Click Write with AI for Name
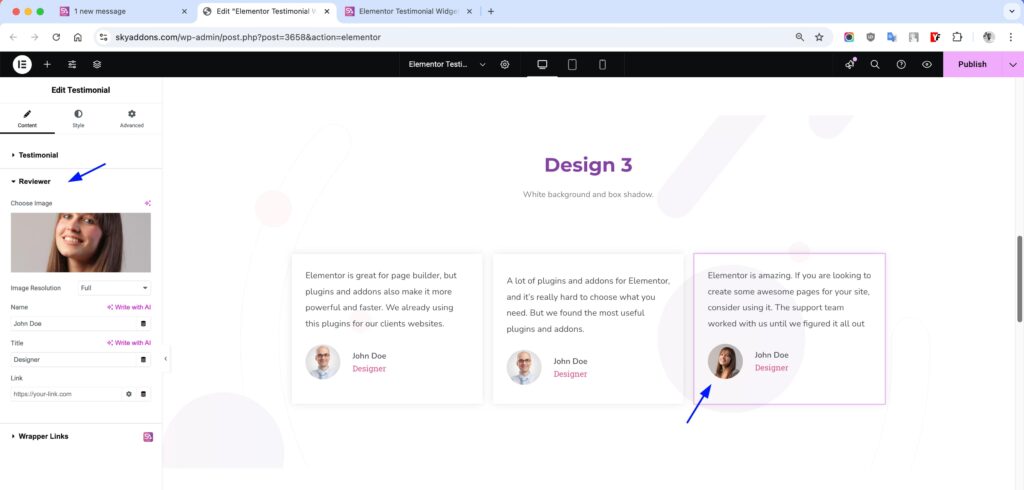 (x=129, y=307)
